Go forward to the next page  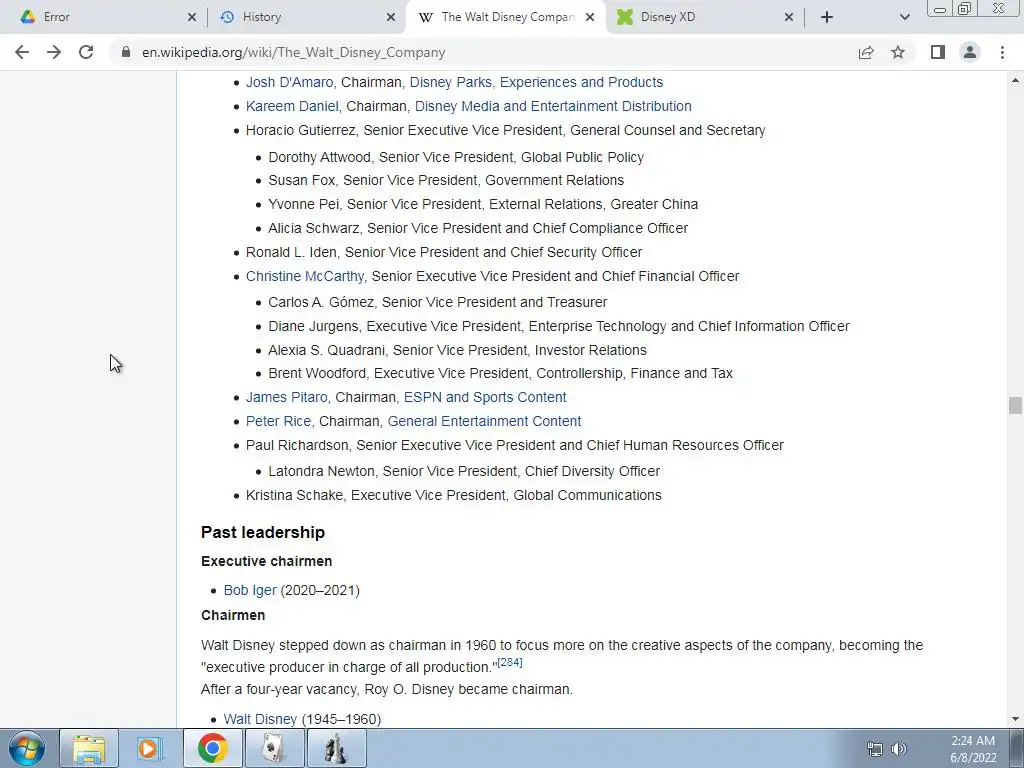pos(54,52)
